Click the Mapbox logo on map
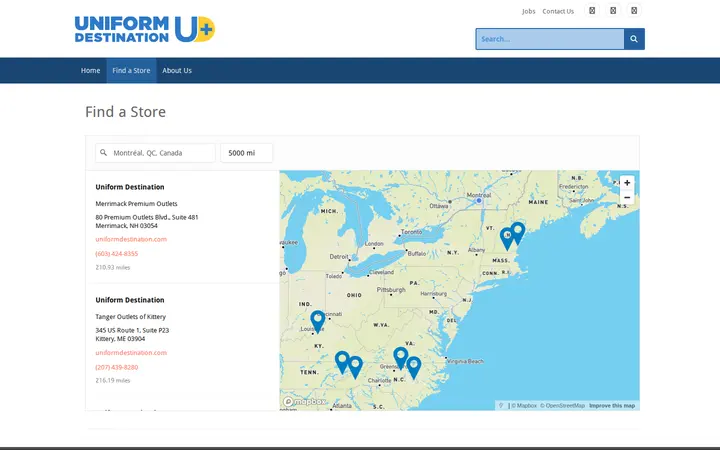Screen dimensions: 720x450 304,402
